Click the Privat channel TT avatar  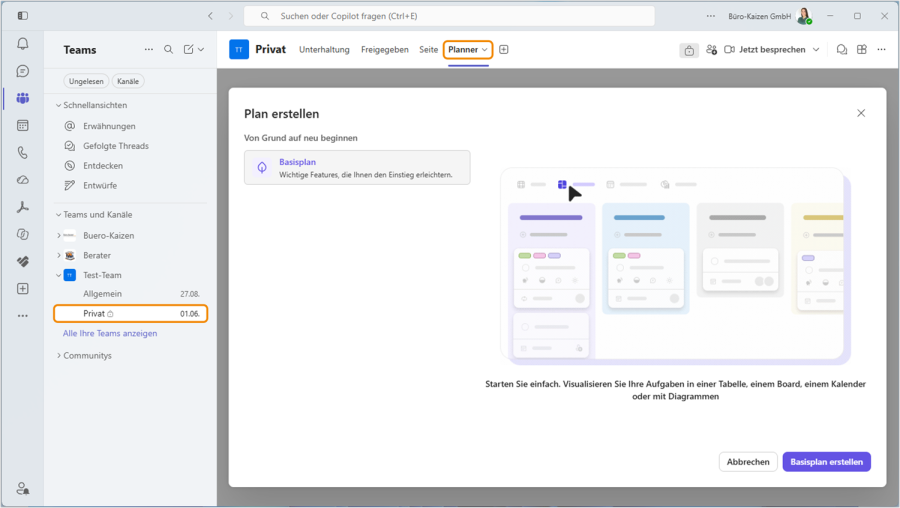click(239, 49)
